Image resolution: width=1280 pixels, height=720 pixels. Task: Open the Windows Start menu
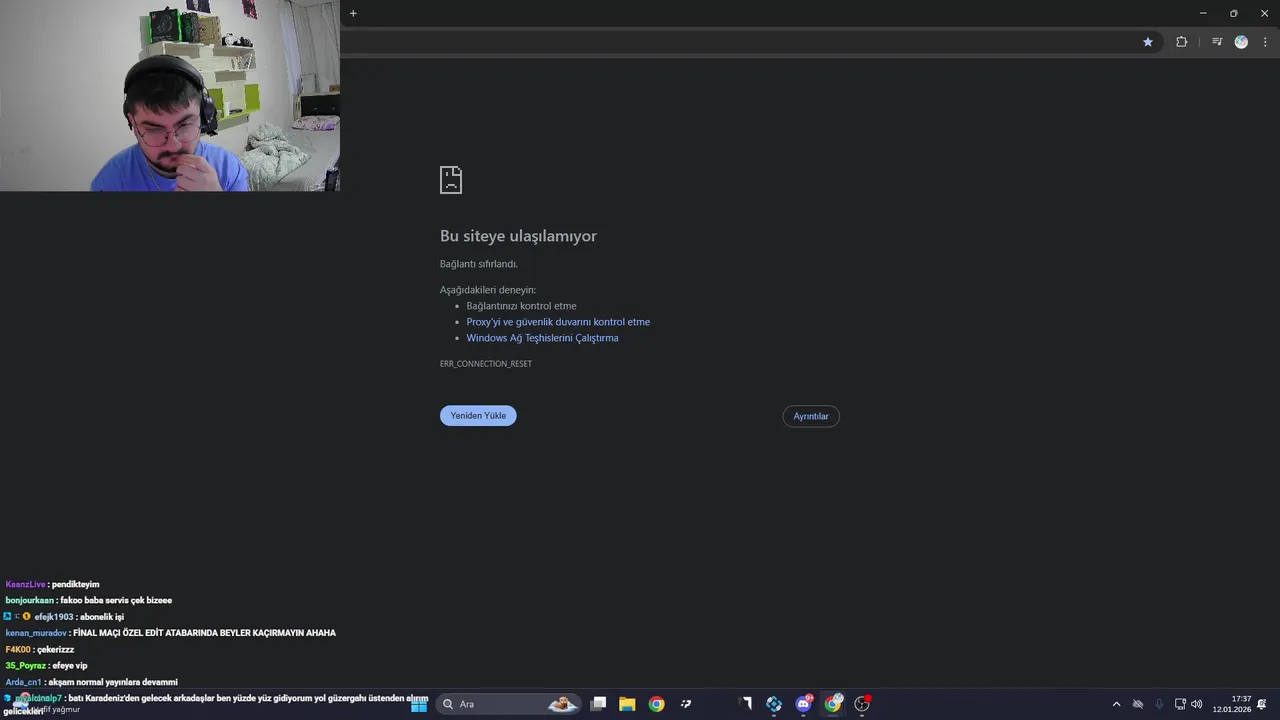[419, 704]
